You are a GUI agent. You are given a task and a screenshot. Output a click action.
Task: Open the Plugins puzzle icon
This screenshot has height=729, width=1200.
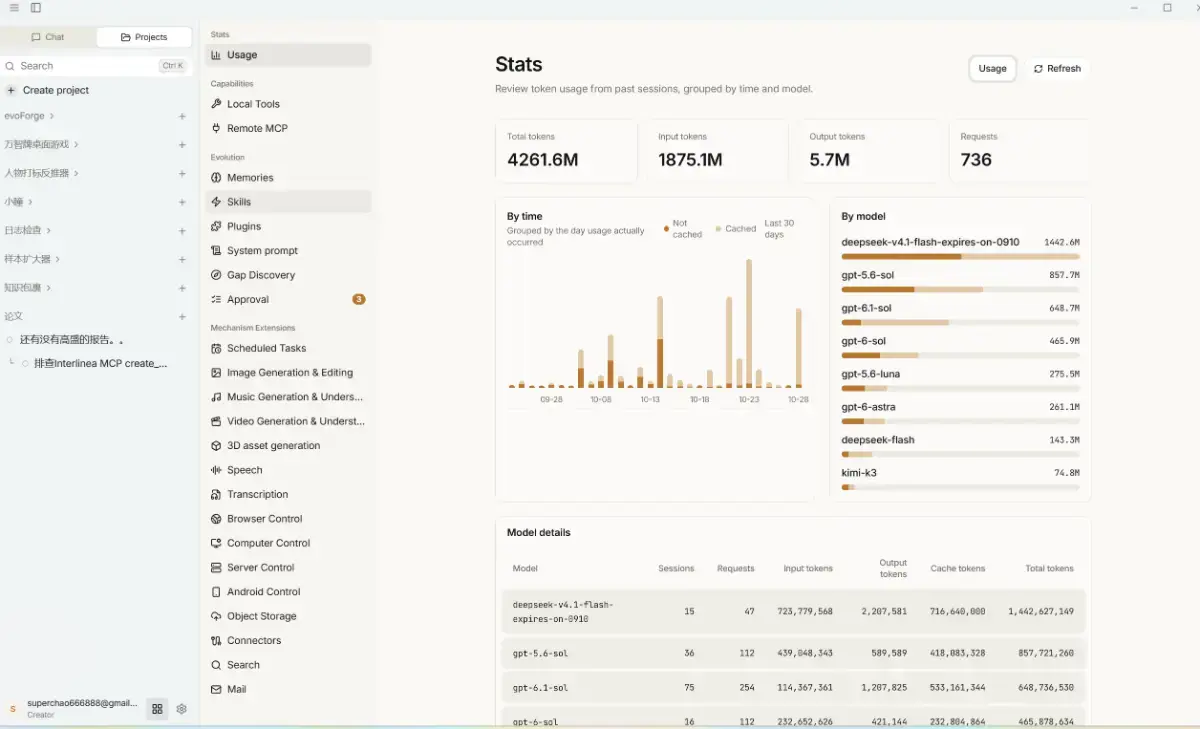216,226
